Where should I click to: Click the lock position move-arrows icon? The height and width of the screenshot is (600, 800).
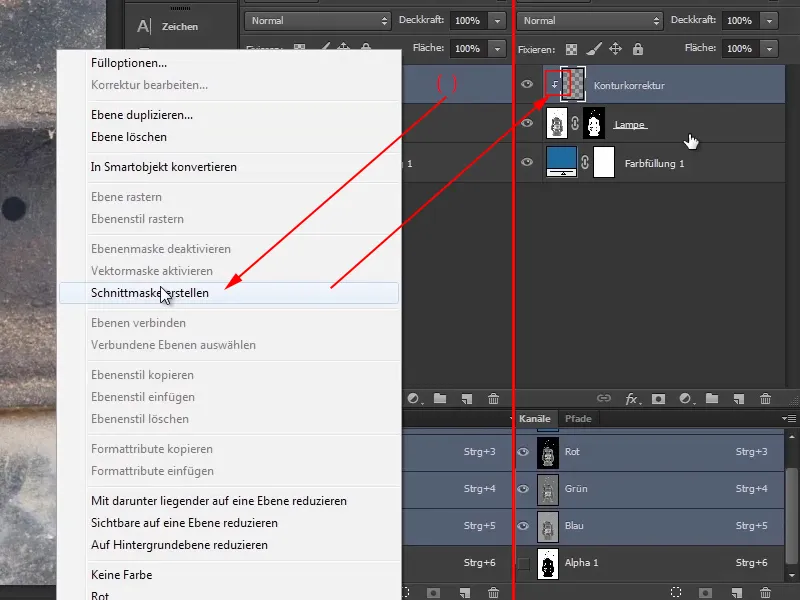tap(615, 49)
